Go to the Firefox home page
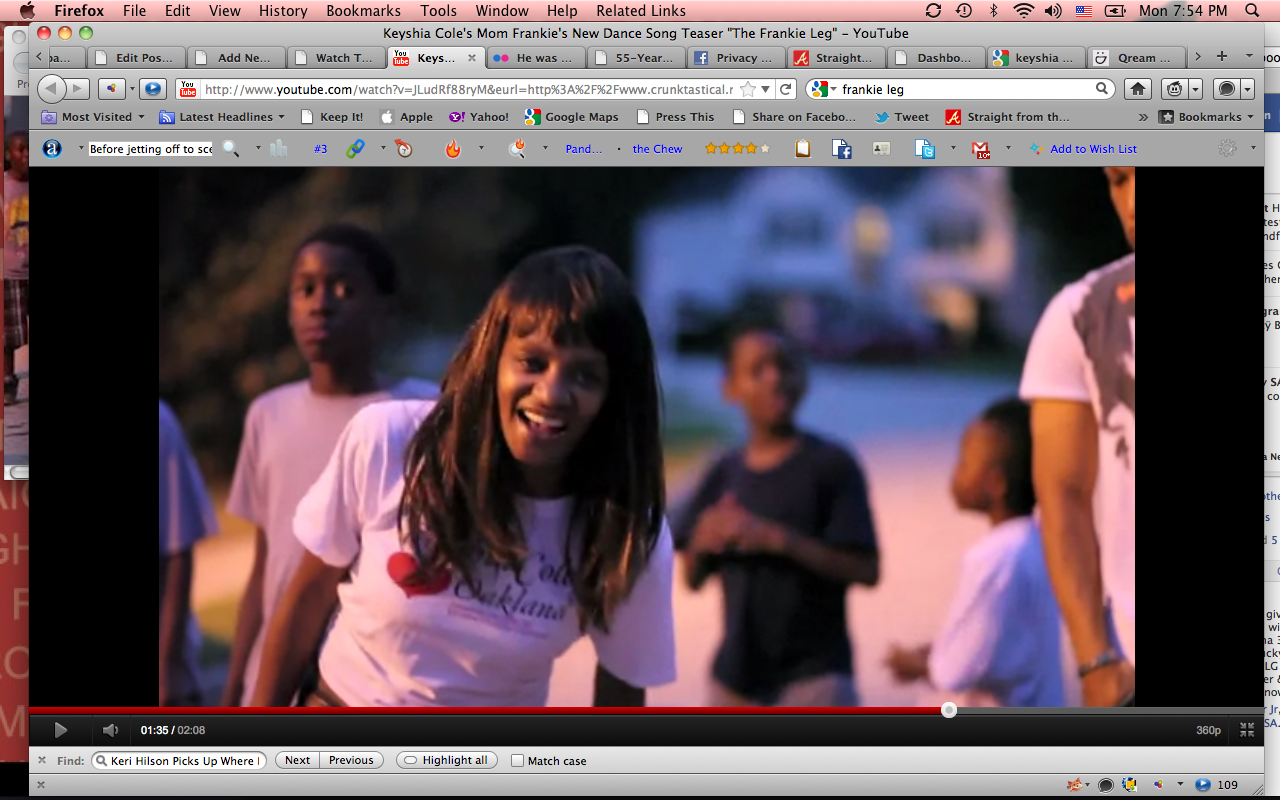Viewport: 1280px width, 800px height. pyautogui.click(x=1137, y=89)
